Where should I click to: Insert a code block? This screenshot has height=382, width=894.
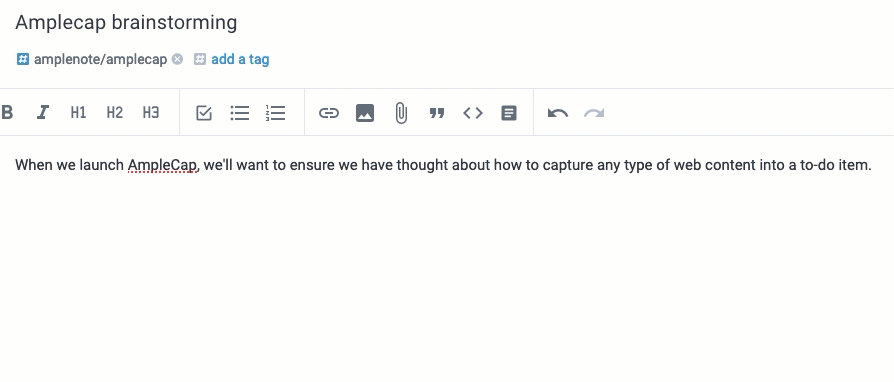pyautogui.click(x=473, y=113)
